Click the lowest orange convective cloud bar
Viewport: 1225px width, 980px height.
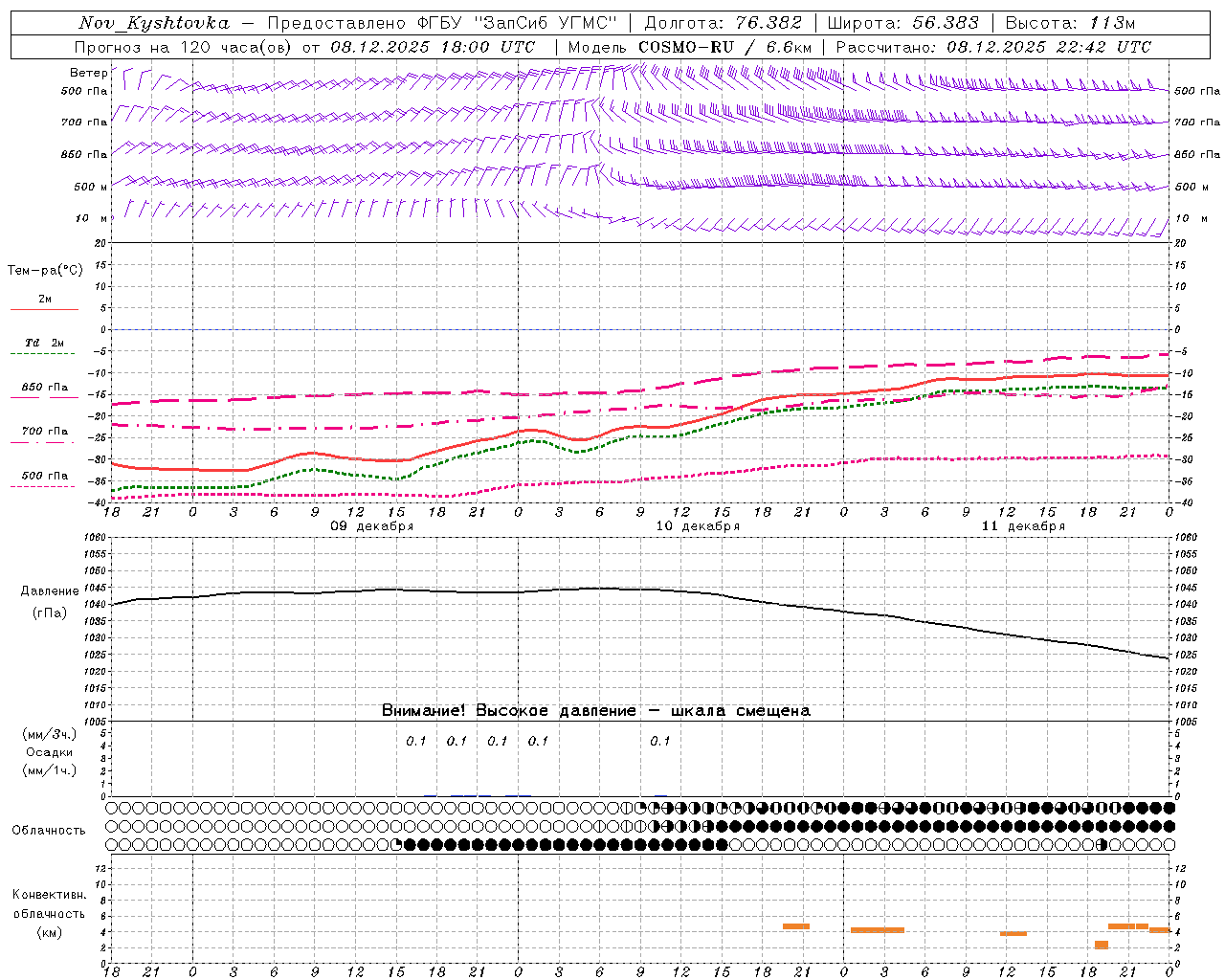coord(1102,945)
